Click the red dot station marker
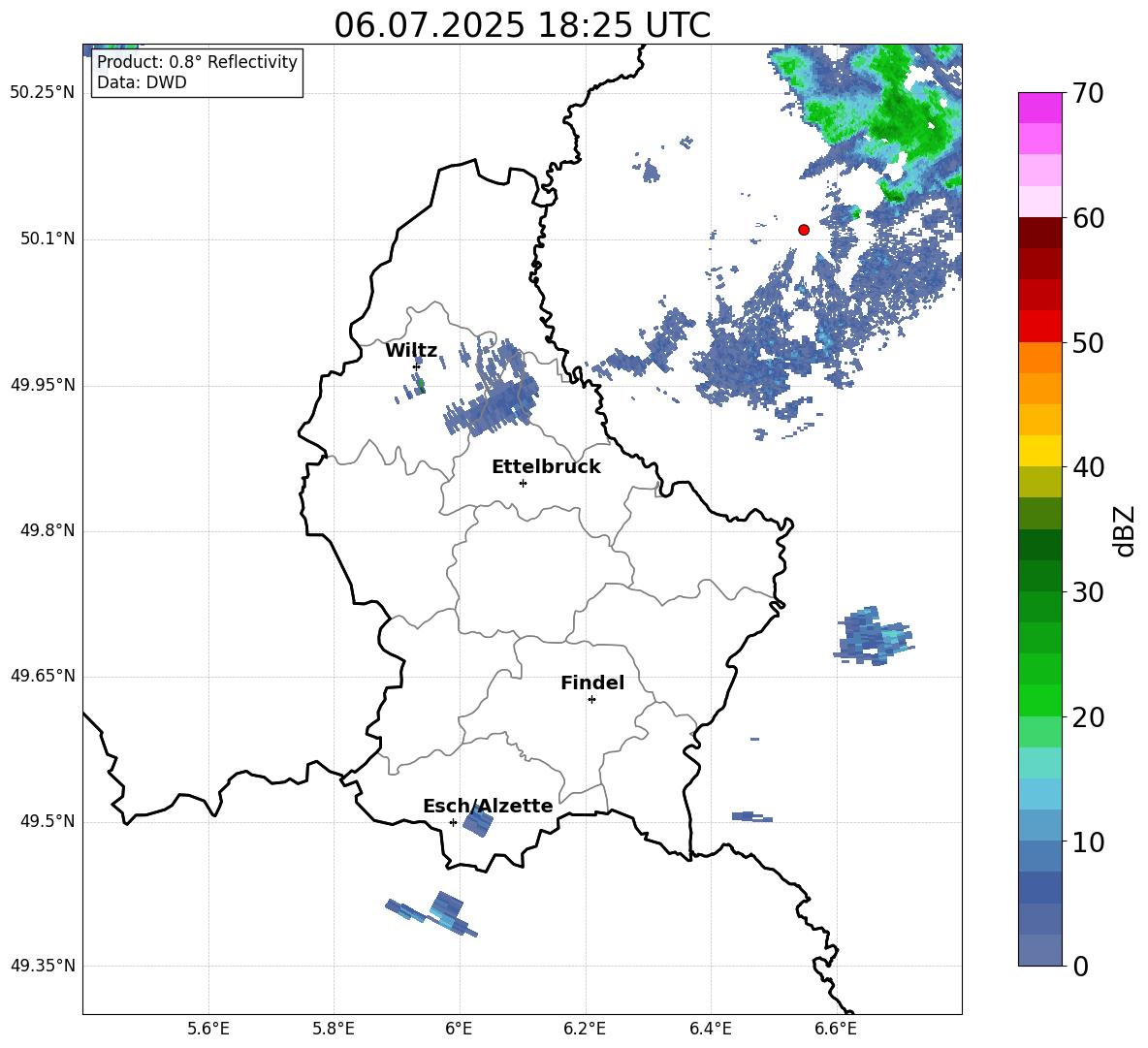This screenshot has height=1048, width=1148. [x=804, y=230]
